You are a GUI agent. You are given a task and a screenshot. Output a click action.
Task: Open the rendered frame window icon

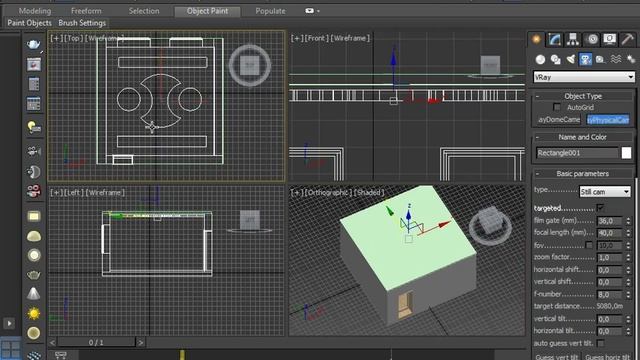(x=34, y=64)
